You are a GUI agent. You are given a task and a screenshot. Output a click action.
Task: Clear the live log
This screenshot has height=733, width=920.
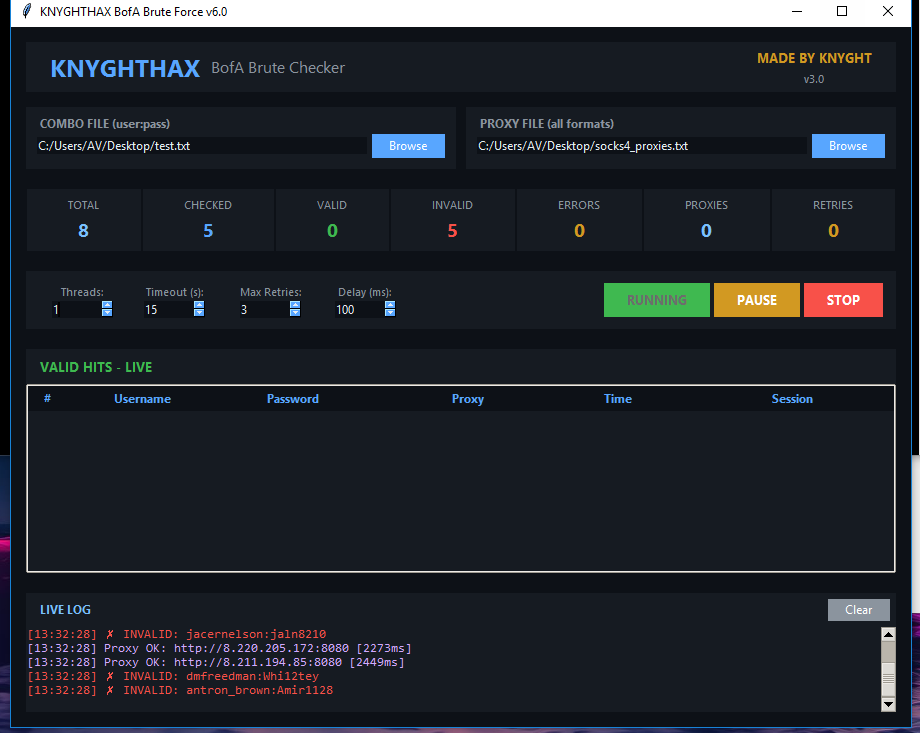[x=858, y=610]
